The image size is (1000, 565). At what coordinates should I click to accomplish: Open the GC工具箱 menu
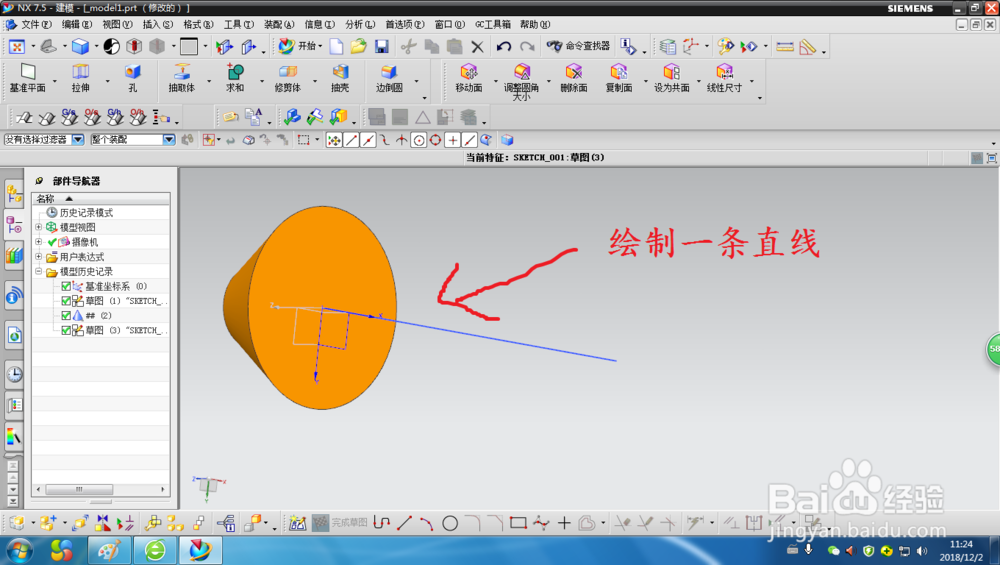point(492,24)
